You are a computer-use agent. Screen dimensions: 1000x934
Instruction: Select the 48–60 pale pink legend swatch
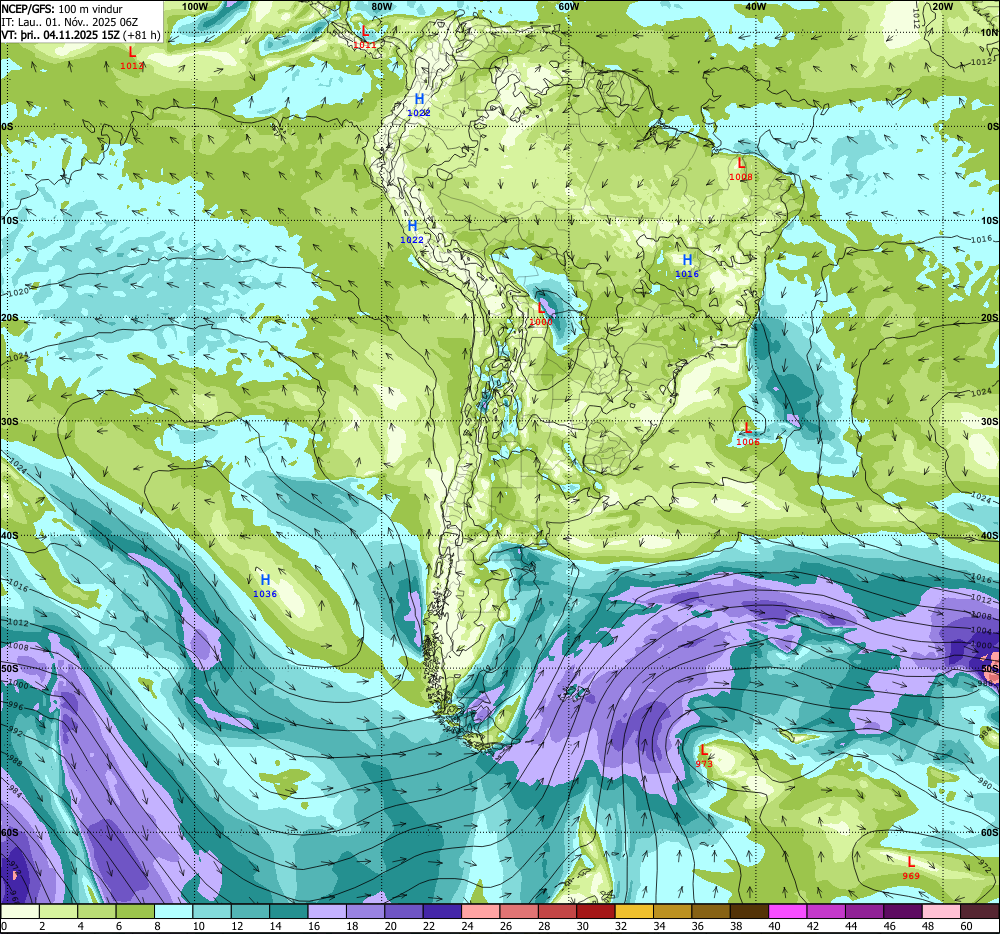coord(942,912)
